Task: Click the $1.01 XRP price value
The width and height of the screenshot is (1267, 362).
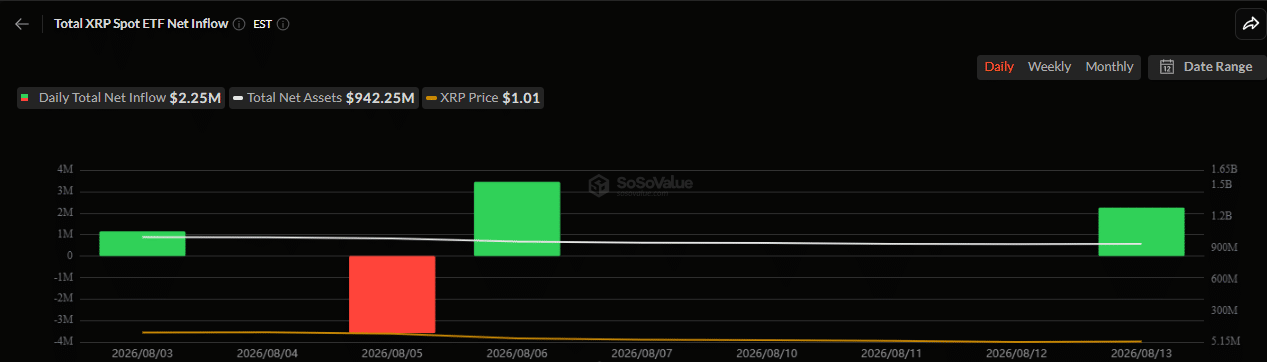Action: [x=521, y=98]
